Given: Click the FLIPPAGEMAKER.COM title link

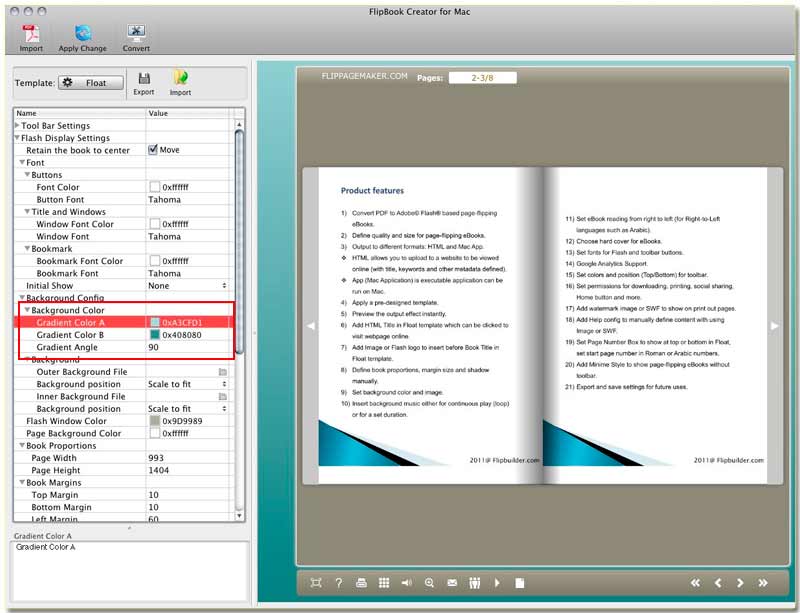Looking at the screenshot, I should click(x=364, y=76).
